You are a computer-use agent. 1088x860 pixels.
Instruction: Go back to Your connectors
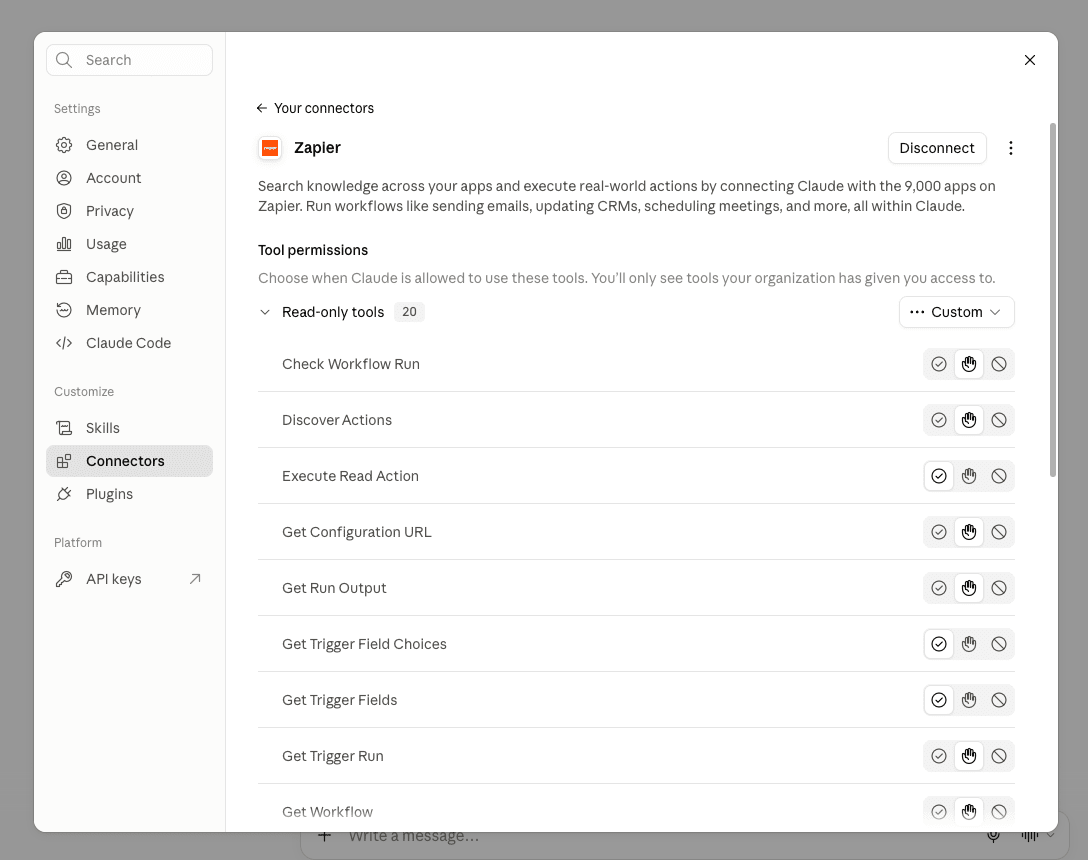315,108
